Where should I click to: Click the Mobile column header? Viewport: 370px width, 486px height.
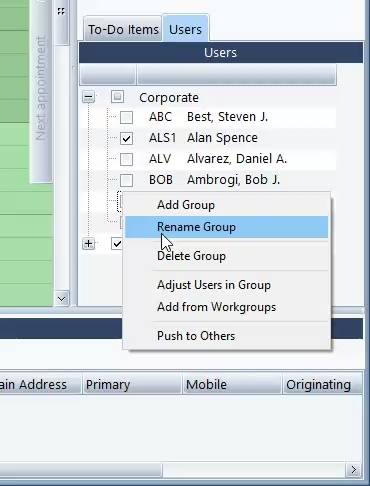(232, 384)
